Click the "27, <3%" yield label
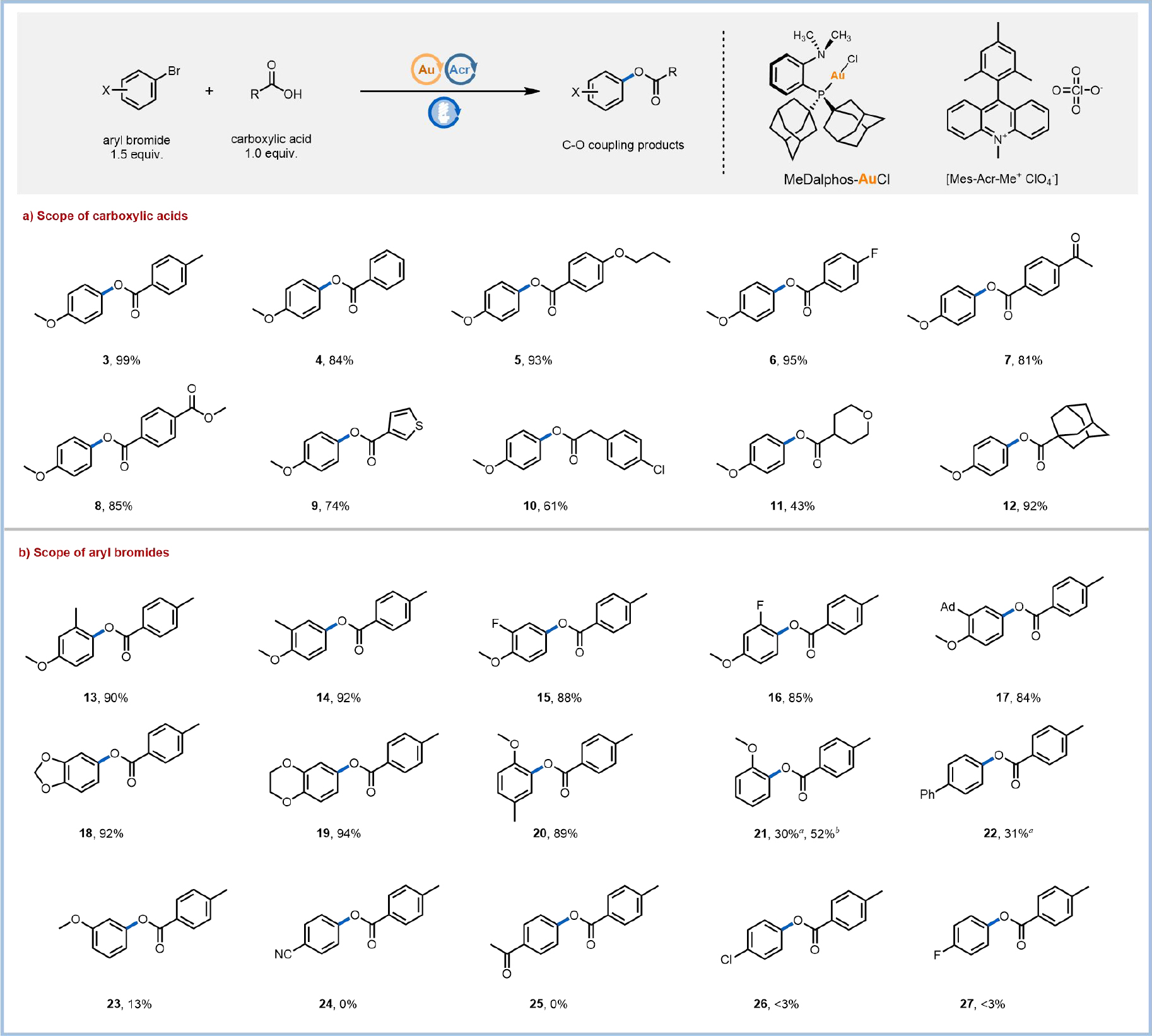The width and height of the screenshot is (1152, 1036). pyautogui.click(x=982, y=1004)
